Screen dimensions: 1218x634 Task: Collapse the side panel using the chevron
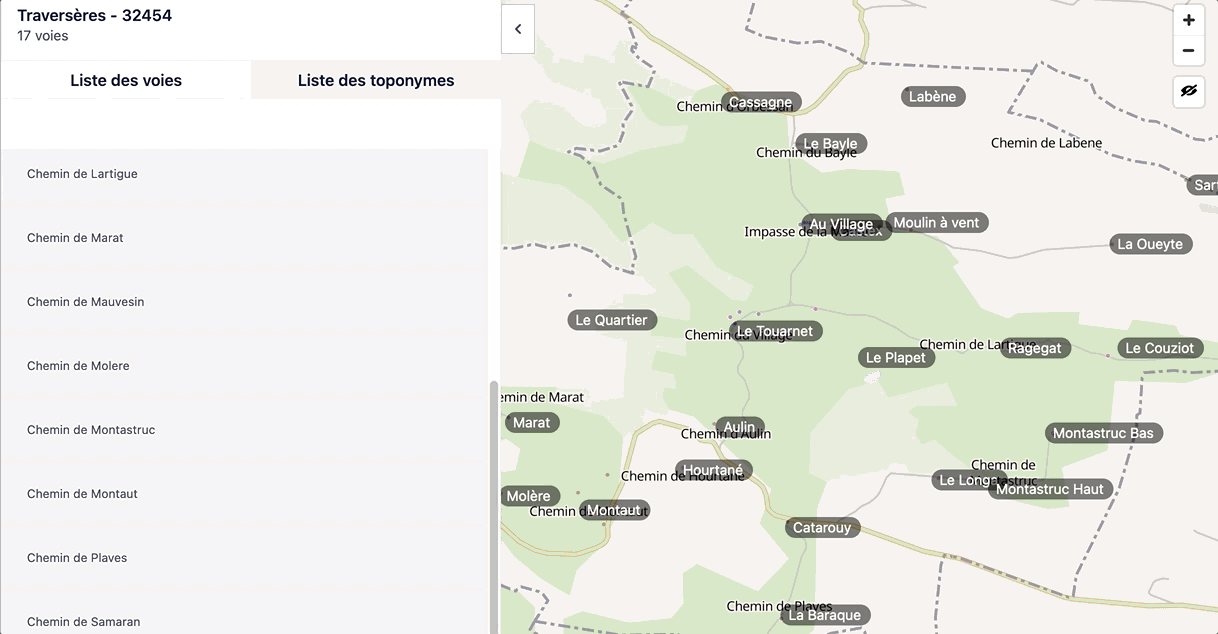point(518,29)
